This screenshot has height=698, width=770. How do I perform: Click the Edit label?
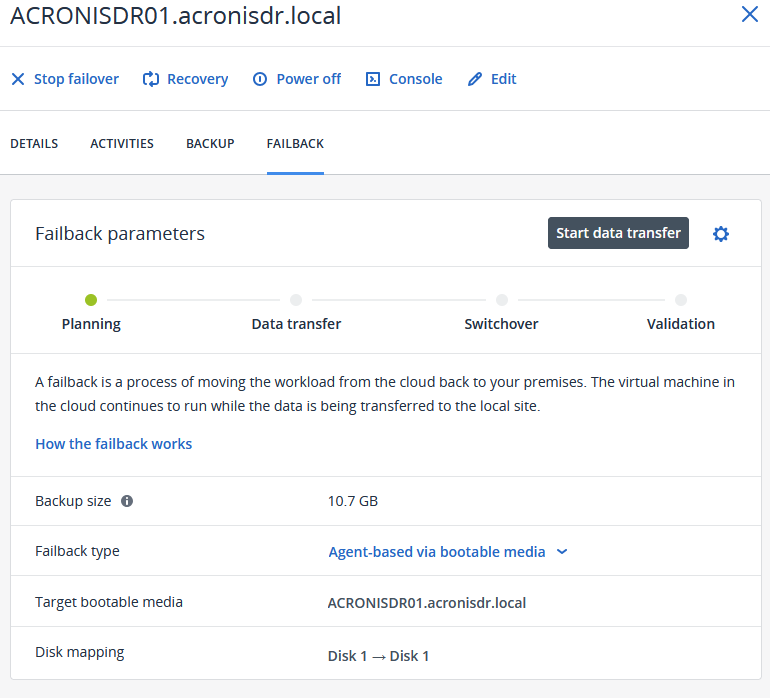(x=503, y=79)
